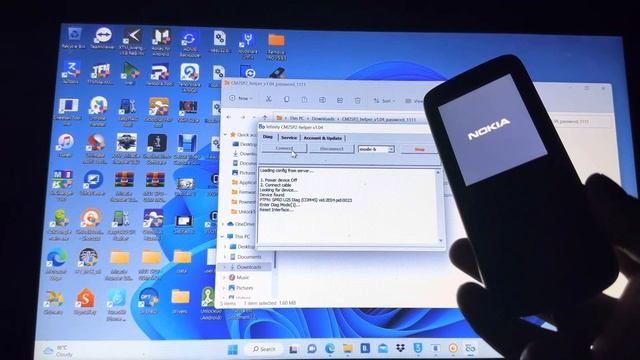Click the 'Loading config from server...' log line

click(x=287, y=171)
